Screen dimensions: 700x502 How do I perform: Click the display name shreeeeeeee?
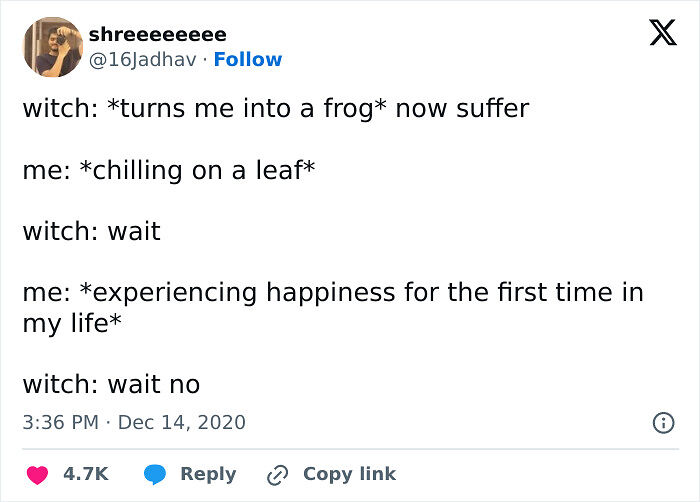pos(157,35)
